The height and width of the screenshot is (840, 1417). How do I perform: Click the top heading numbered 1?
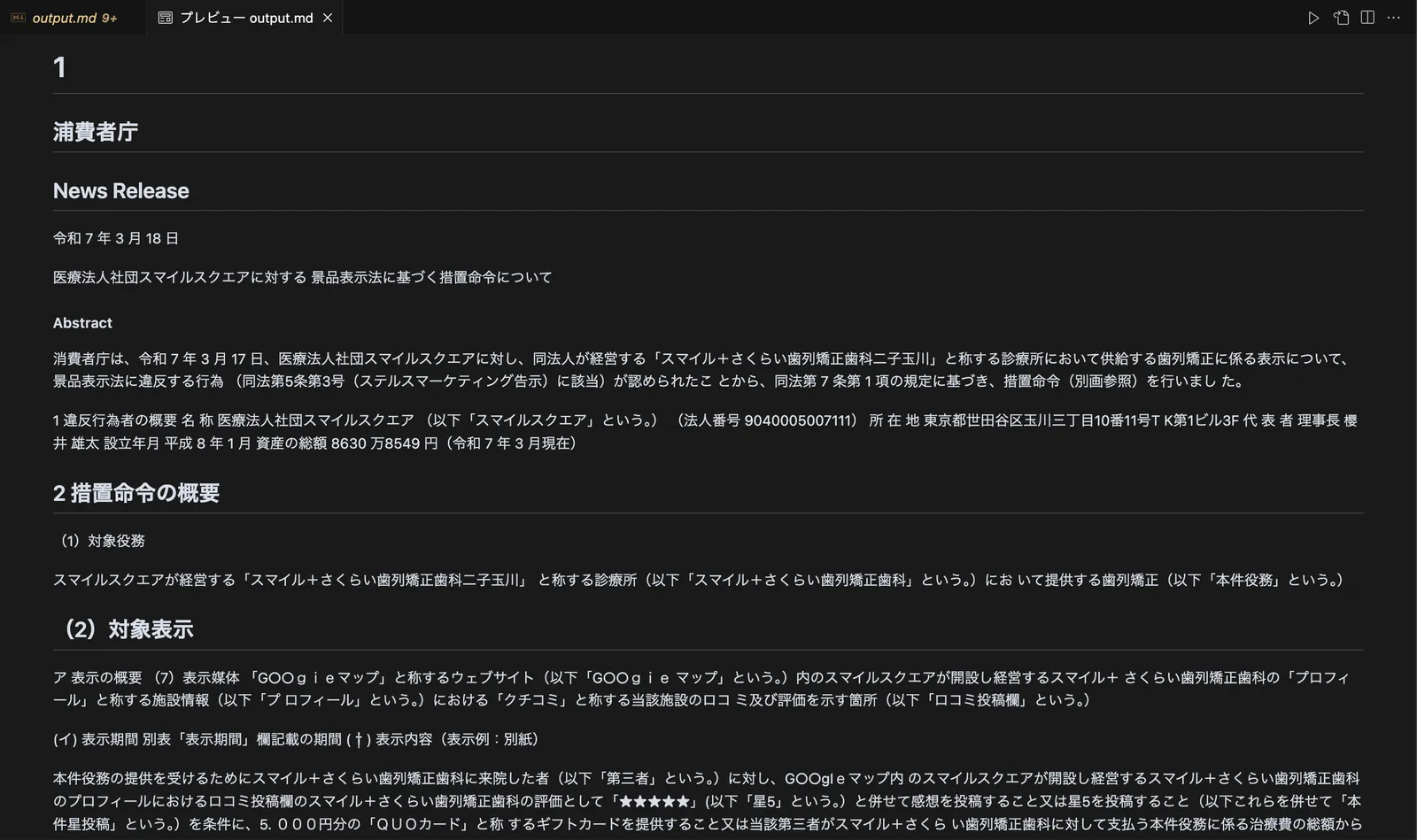tap(59, 67)
